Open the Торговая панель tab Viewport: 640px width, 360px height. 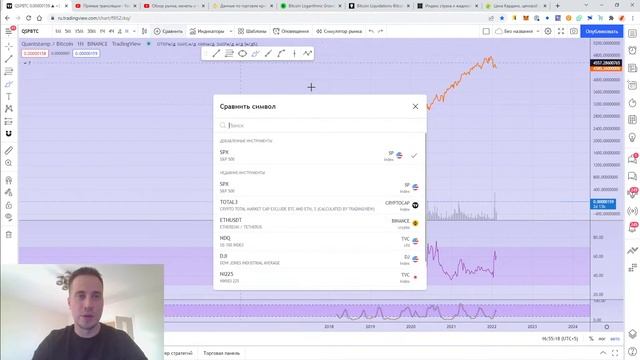coord(222,353)
